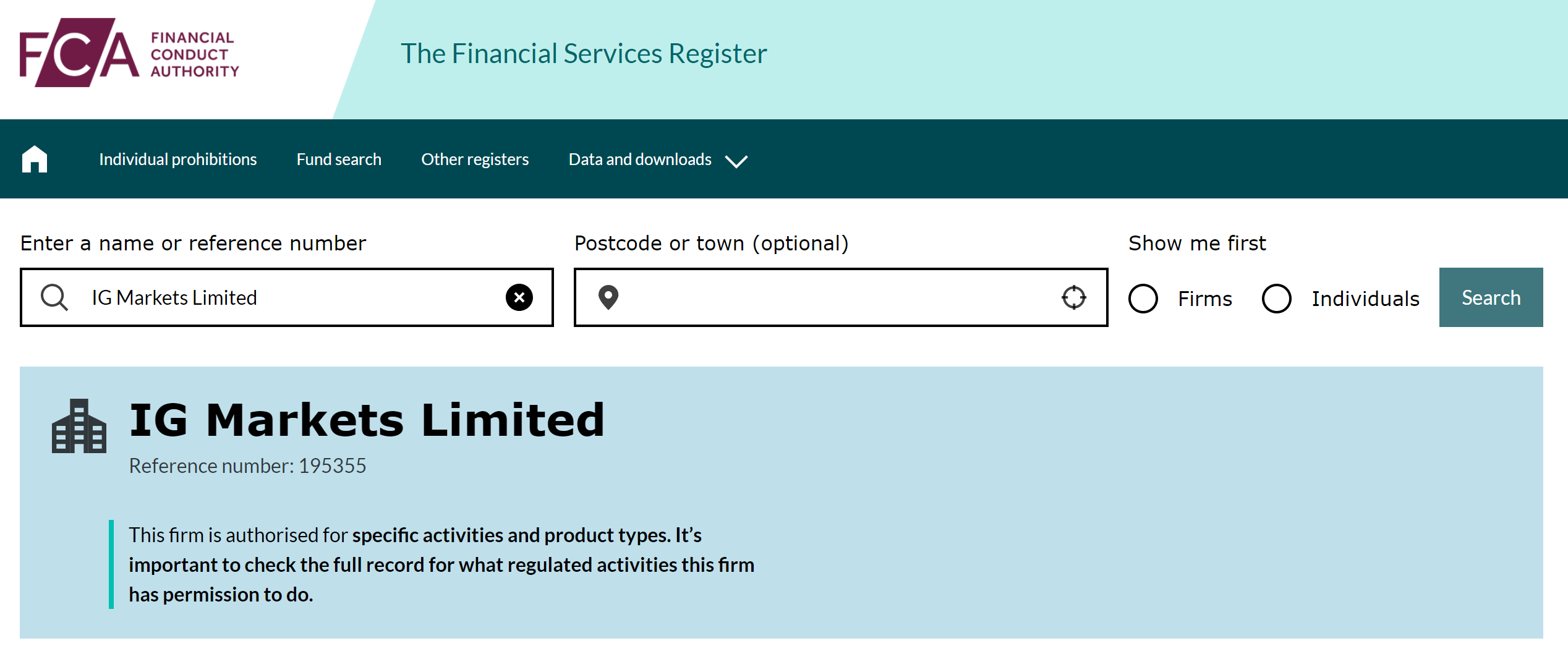Click the Search button
This screenshot has width=1568, height=646.
point(1491,297)
